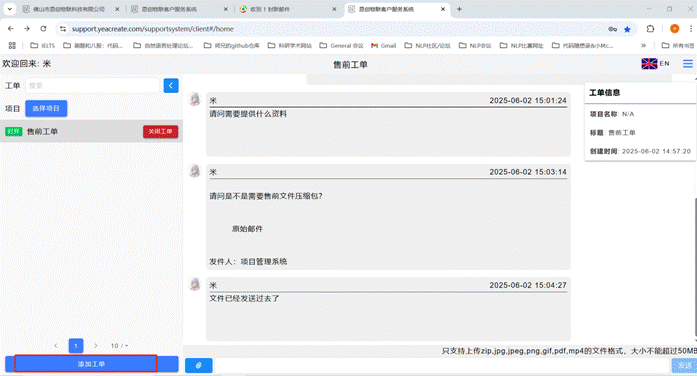The width and height of the screenshot is (697, 376).
Task: Click the 原始邮件 text in the message
Action: pos(247,229)
